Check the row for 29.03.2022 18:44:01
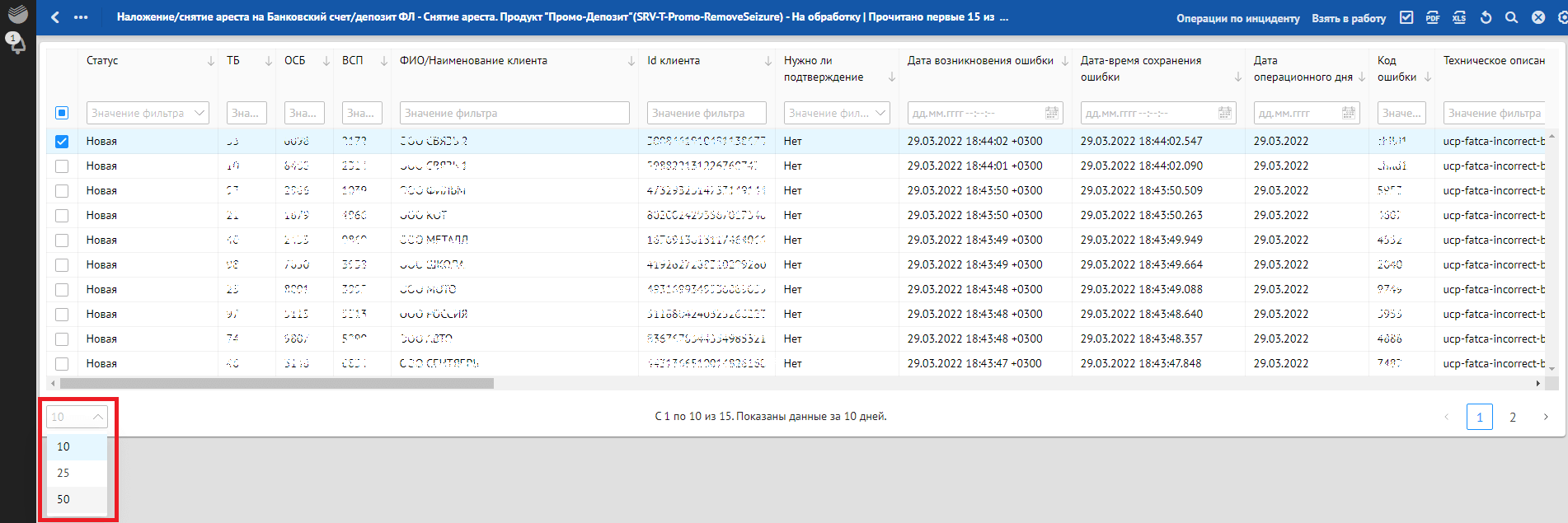 pos(62,166)
